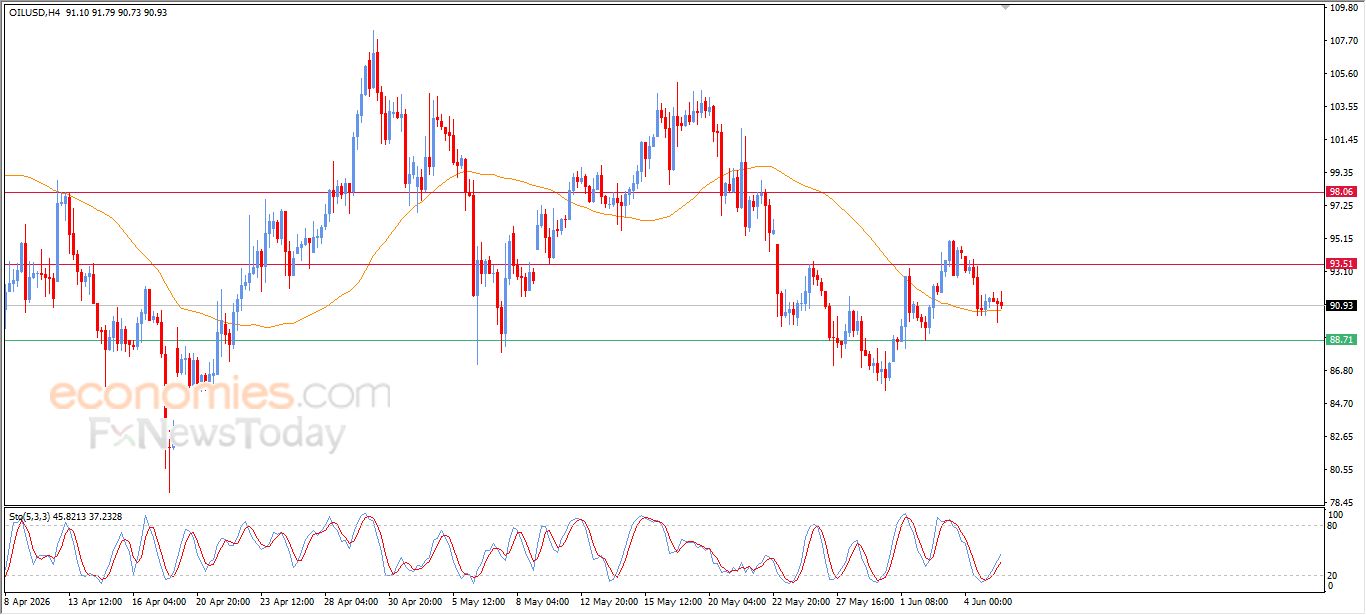Click the chart shift triangle marker at top

pos(1005,7)
